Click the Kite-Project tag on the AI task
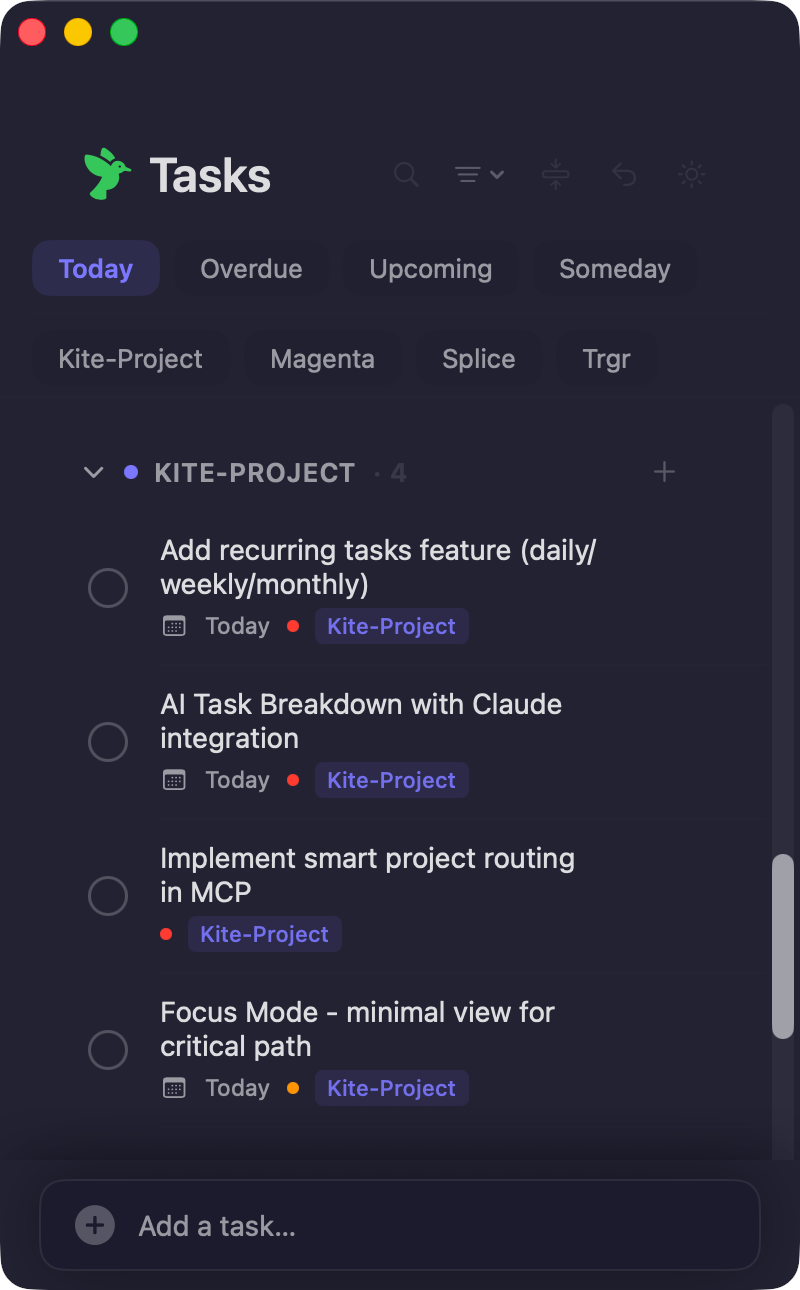The image size is (800, 1290). 391,780
